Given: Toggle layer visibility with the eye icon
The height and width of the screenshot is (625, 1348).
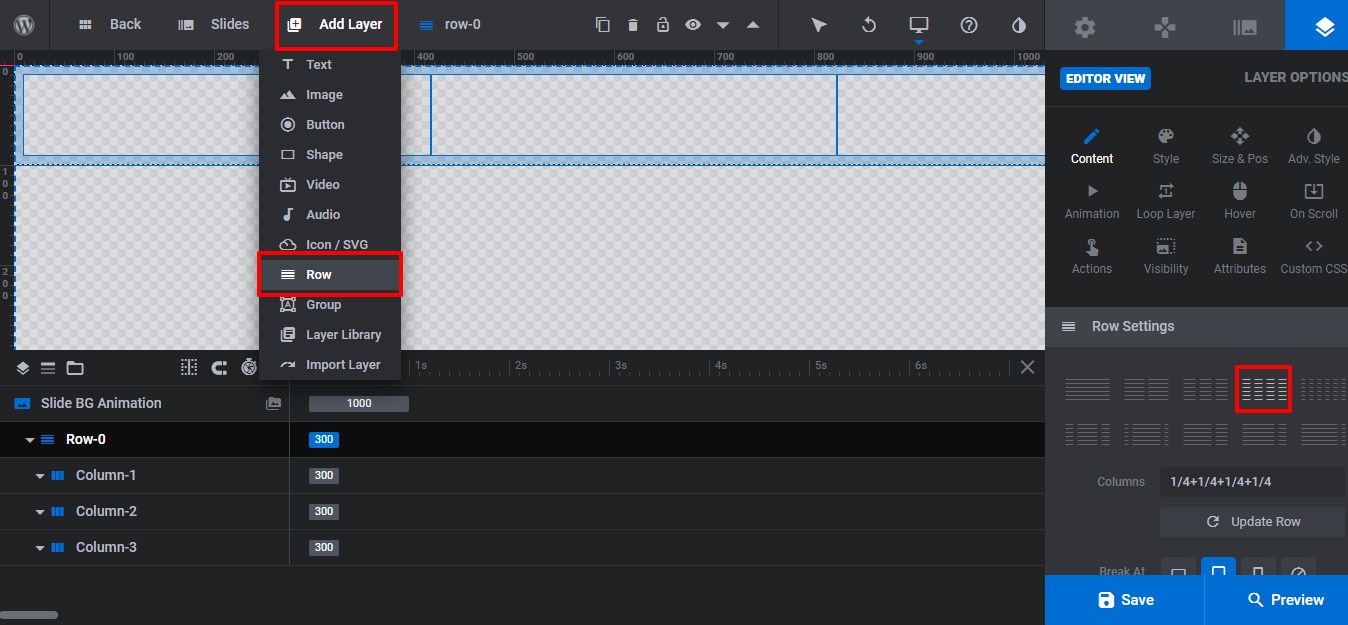Looking at the screenshot, I should click(693, 25).
